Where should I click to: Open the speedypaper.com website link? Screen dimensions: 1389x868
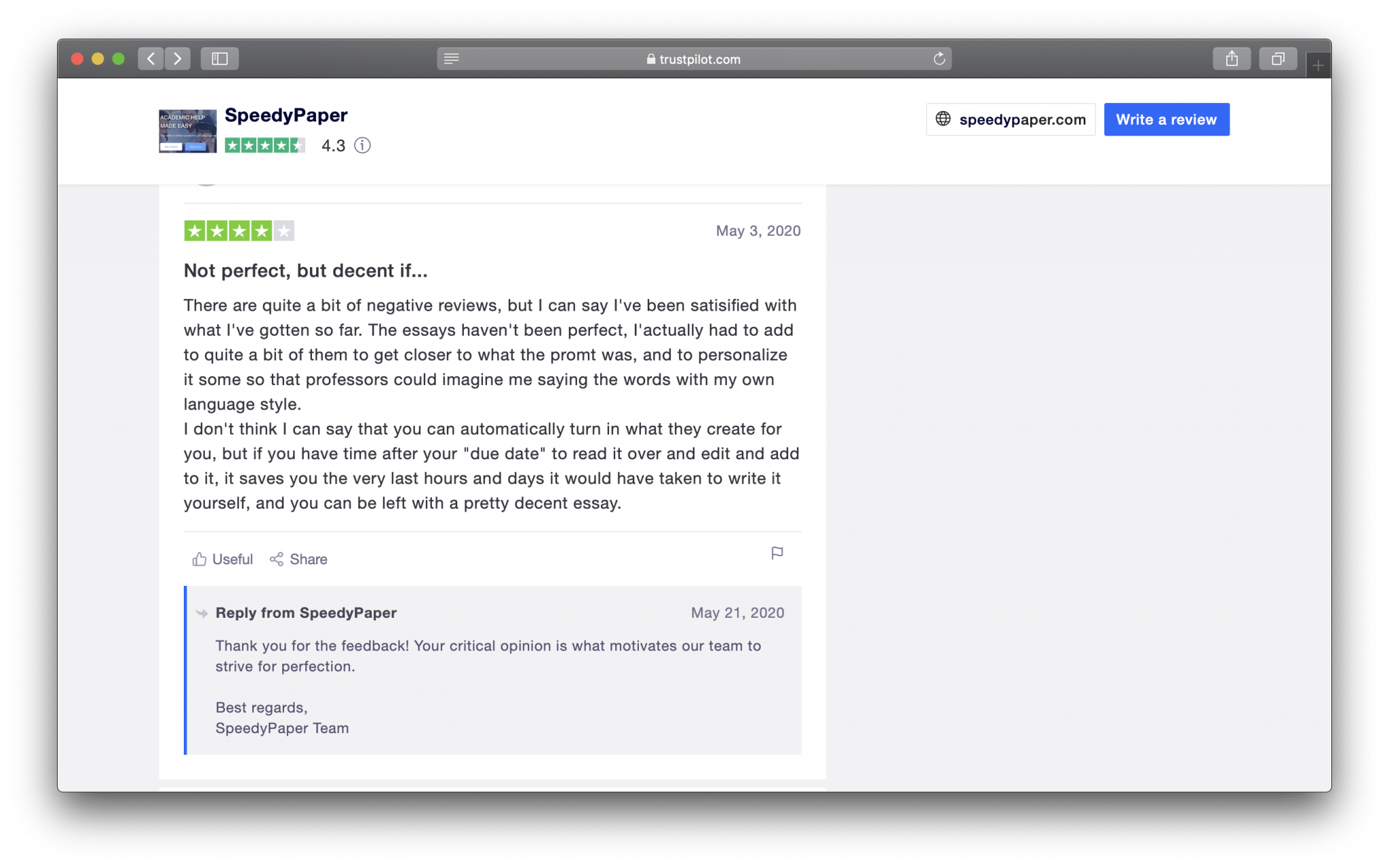[1011, 119]
